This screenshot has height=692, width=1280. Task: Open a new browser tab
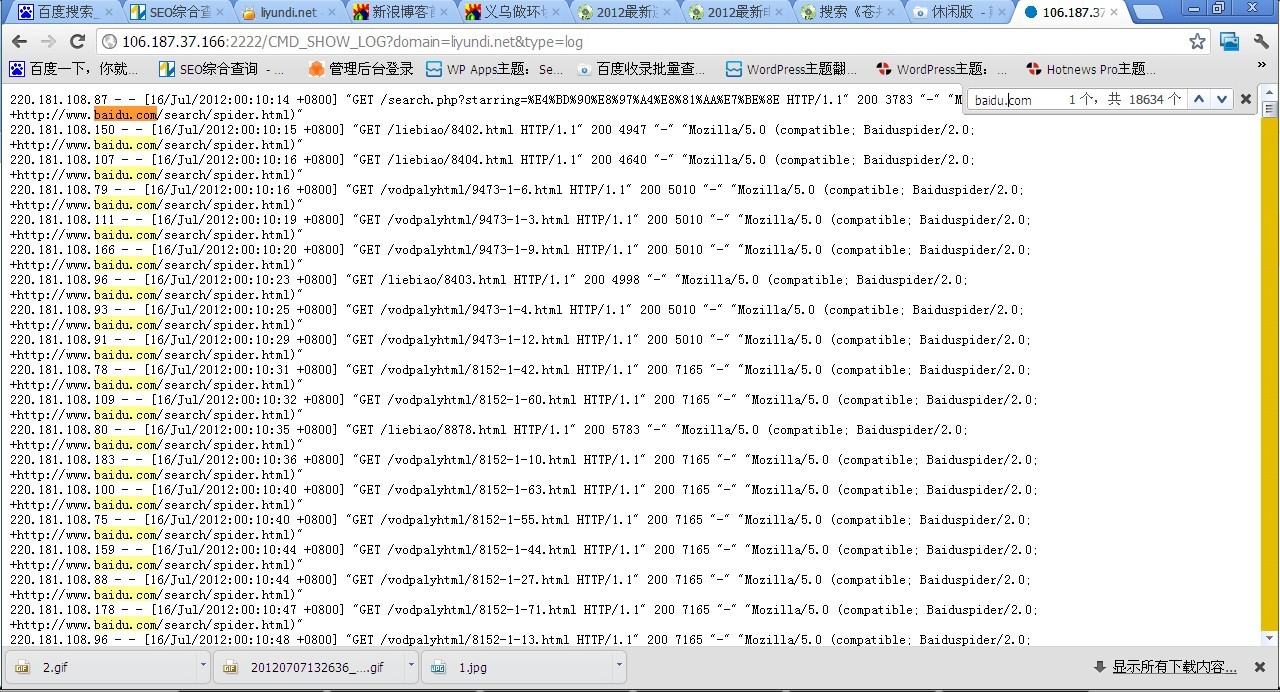click(1148, 12)
